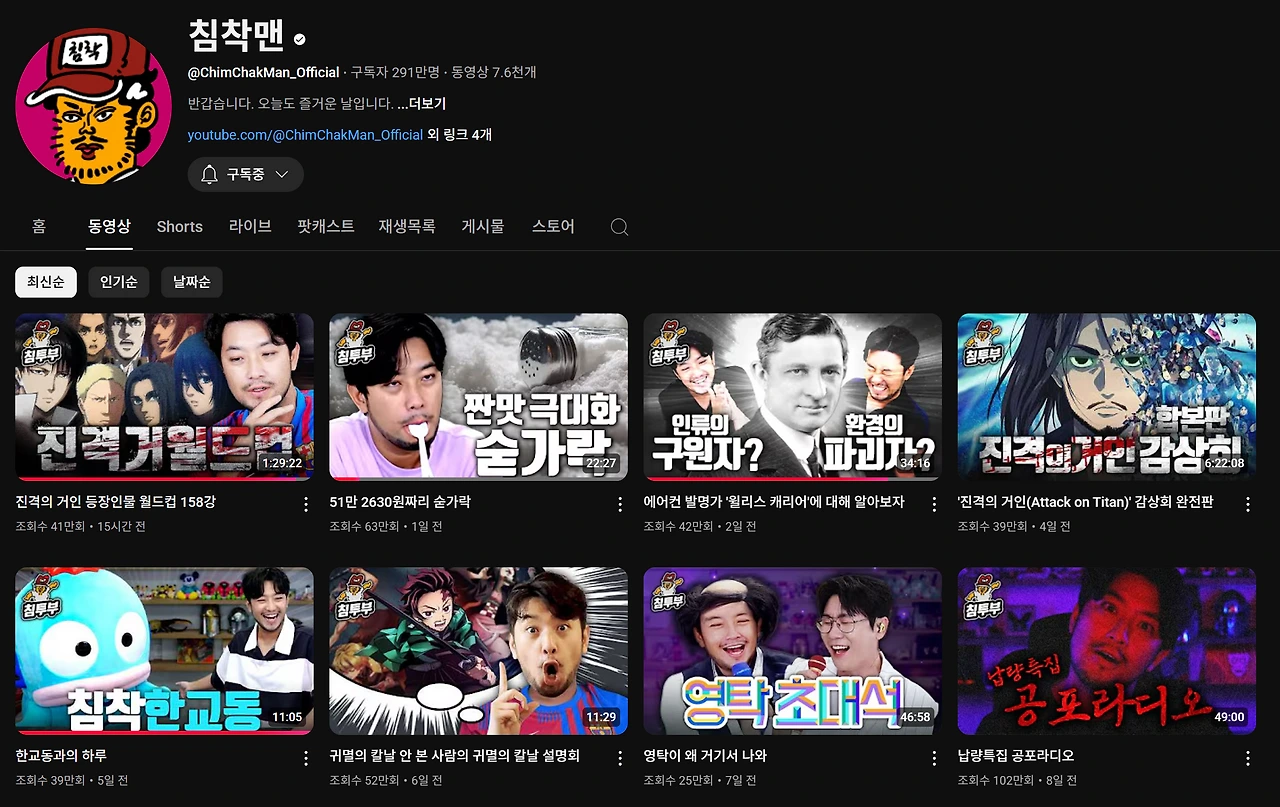
Task: Expand the 구독중 subscription dropdown chevron
Action: [282, 174]
